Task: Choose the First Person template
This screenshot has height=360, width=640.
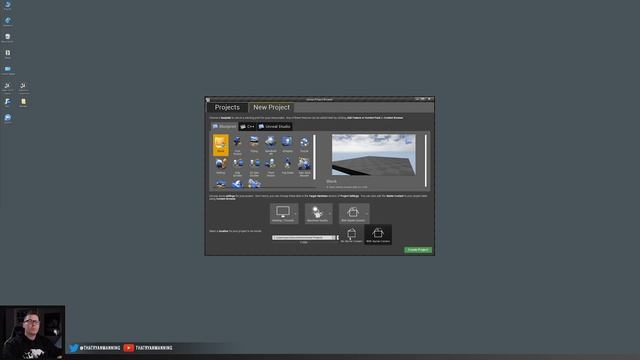Action: coord(237,145)
